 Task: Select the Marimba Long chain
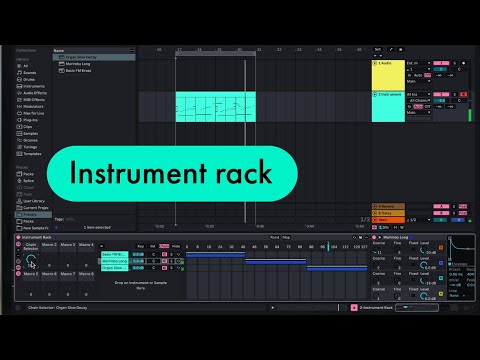(x=114, y=261)
